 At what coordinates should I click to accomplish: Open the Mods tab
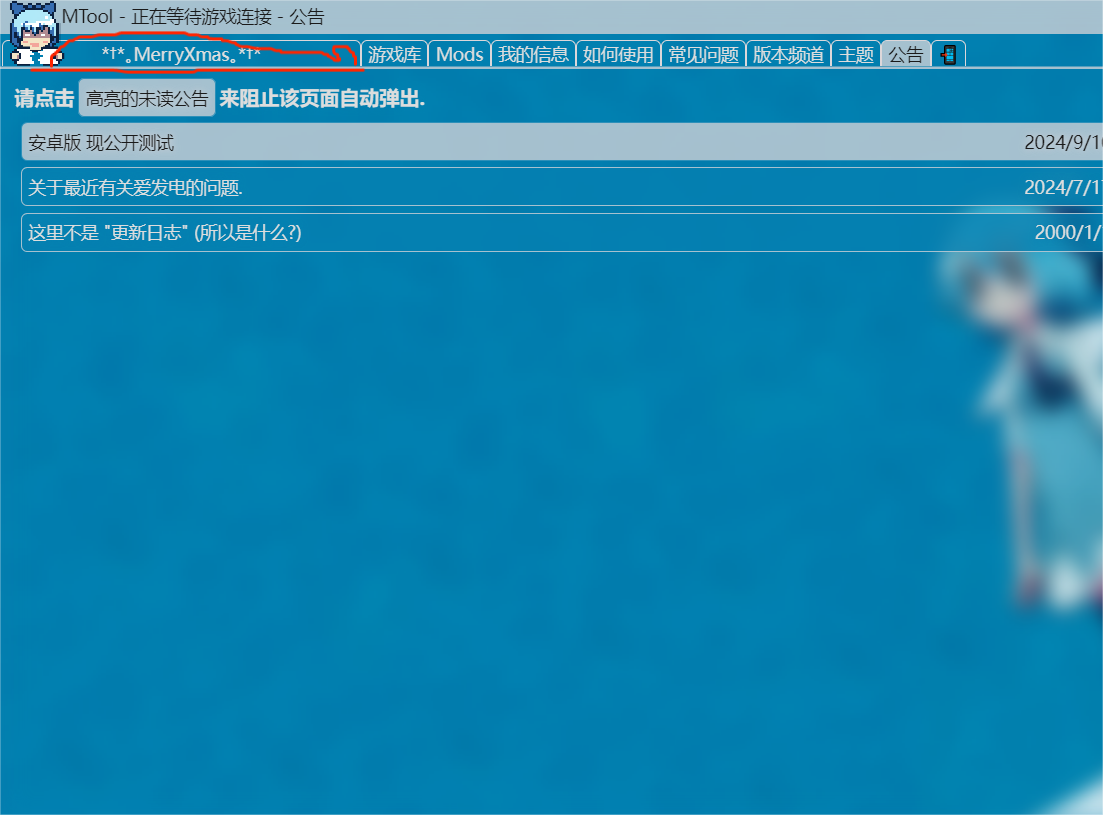point(459,55)
